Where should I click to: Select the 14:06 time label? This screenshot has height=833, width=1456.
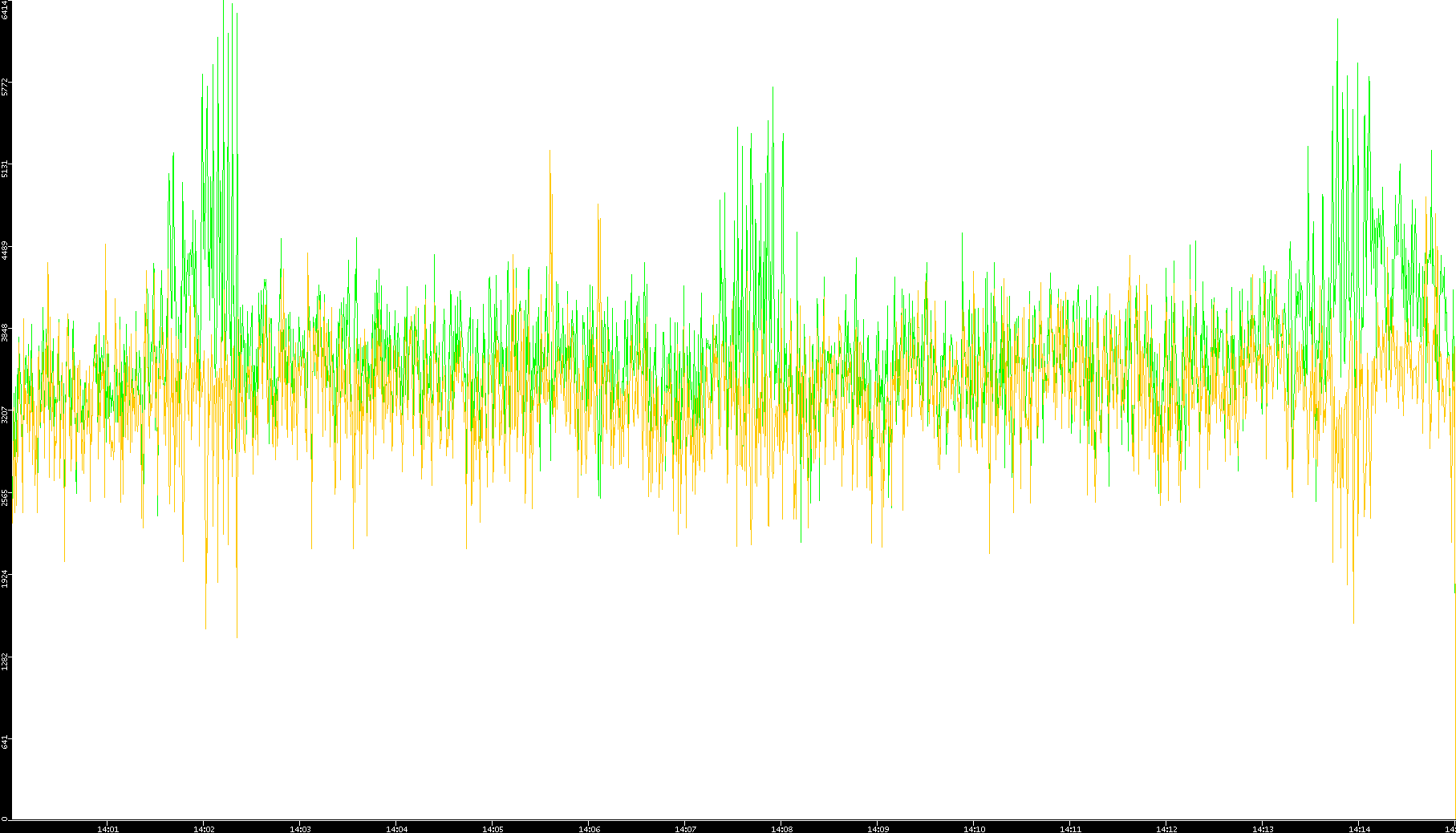click(589, 829)
